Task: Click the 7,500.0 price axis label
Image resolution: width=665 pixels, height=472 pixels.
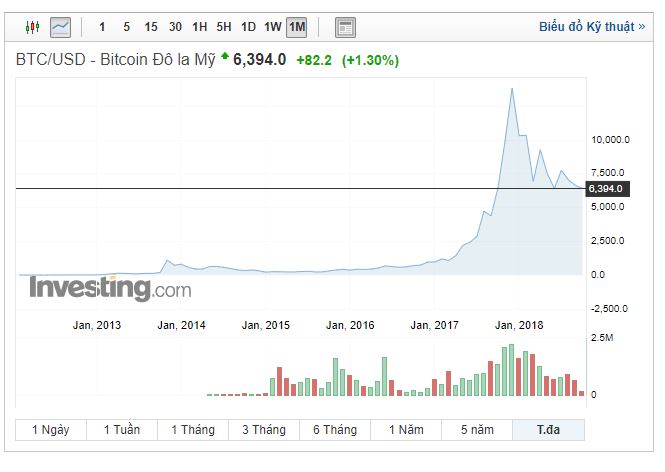Action: 607,173
